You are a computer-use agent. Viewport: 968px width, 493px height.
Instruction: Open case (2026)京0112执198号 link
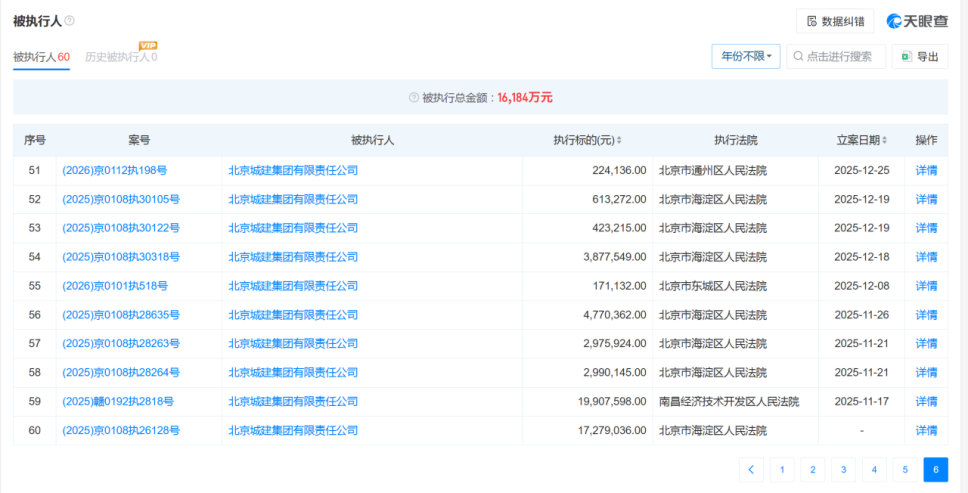pos(114,170)
